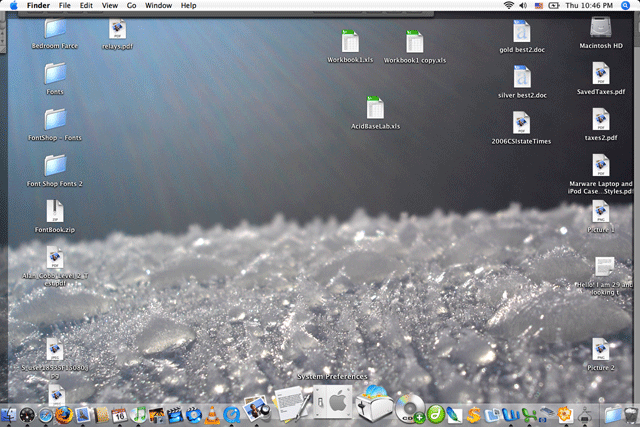Image resolution: width=640 pixels, height=427 pixels.
Task: Open the blue folder in the Dock
Action: pyautogui.click(x=613, y=415)
